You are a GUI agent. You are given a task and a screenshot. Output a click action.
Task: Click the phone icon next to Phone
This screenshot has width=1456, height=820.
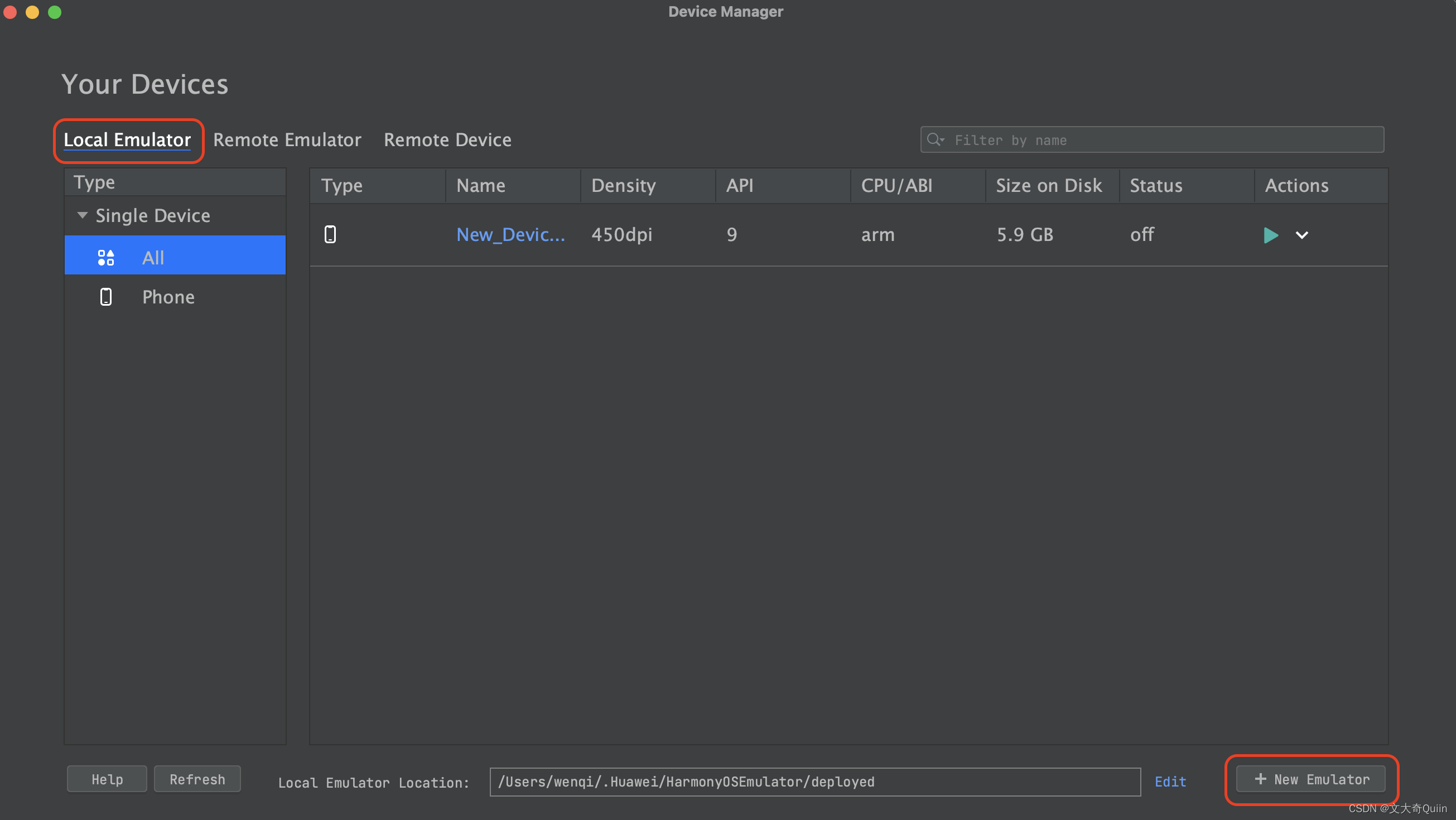[106, 297]
